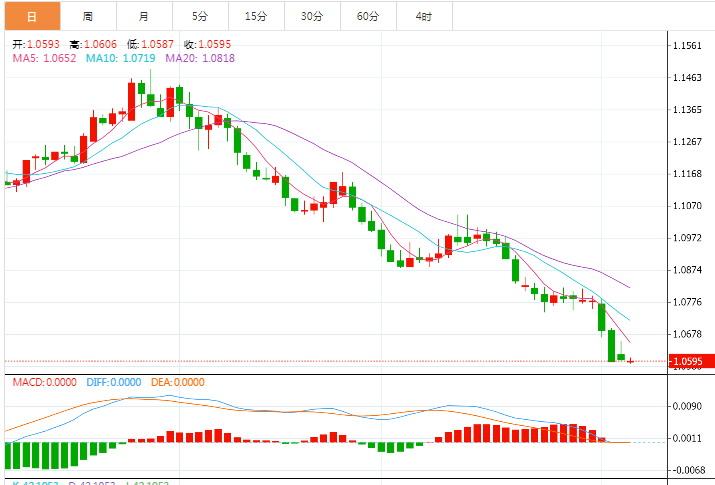
Task: Click the DIFF:0.0000 indicator label
Action: [114, 382]
